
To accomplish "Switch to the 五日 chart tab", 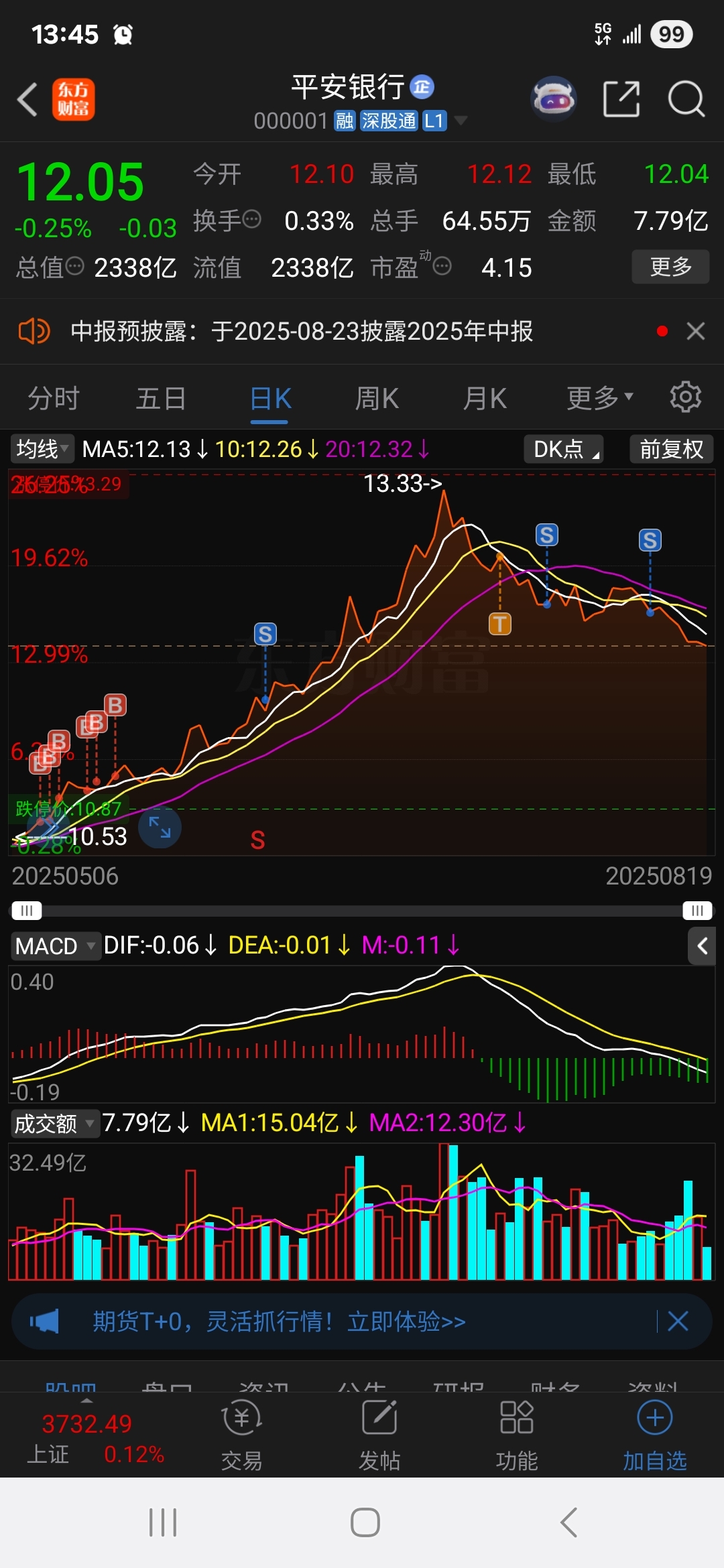I will coord(161,398).
